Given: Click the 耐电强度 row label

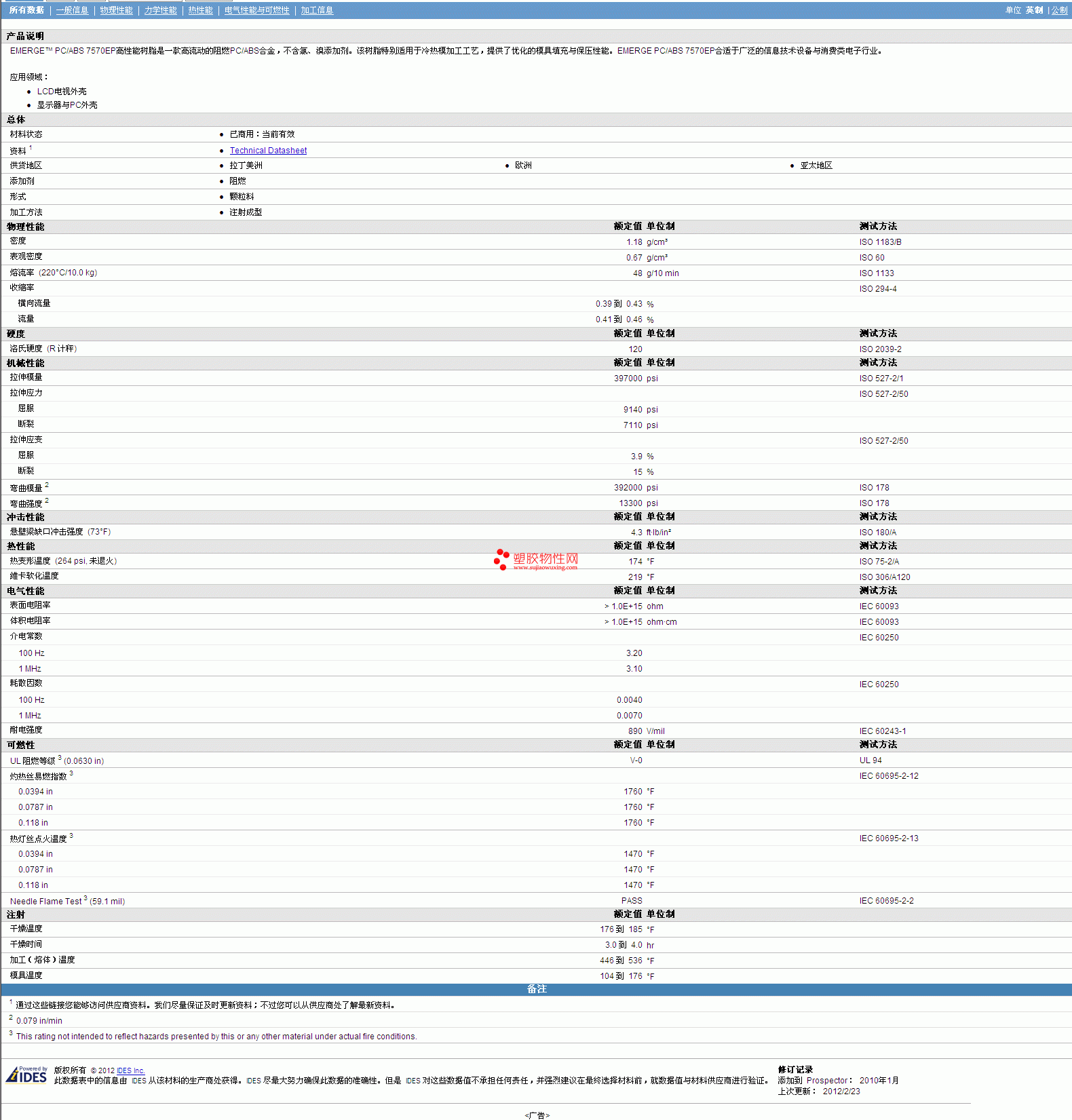Looking at the screenshot, I should click(x=26, y=730).
